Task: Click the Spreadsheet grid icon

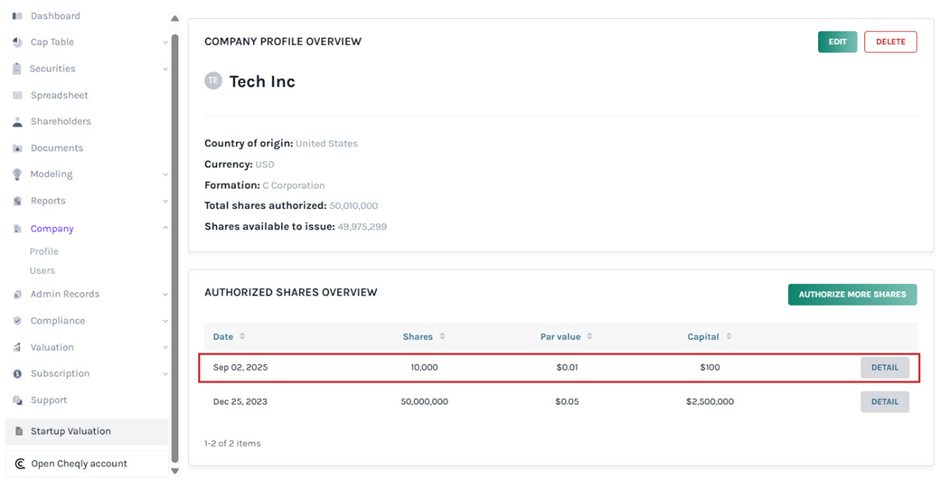Action: coord(17,95)
